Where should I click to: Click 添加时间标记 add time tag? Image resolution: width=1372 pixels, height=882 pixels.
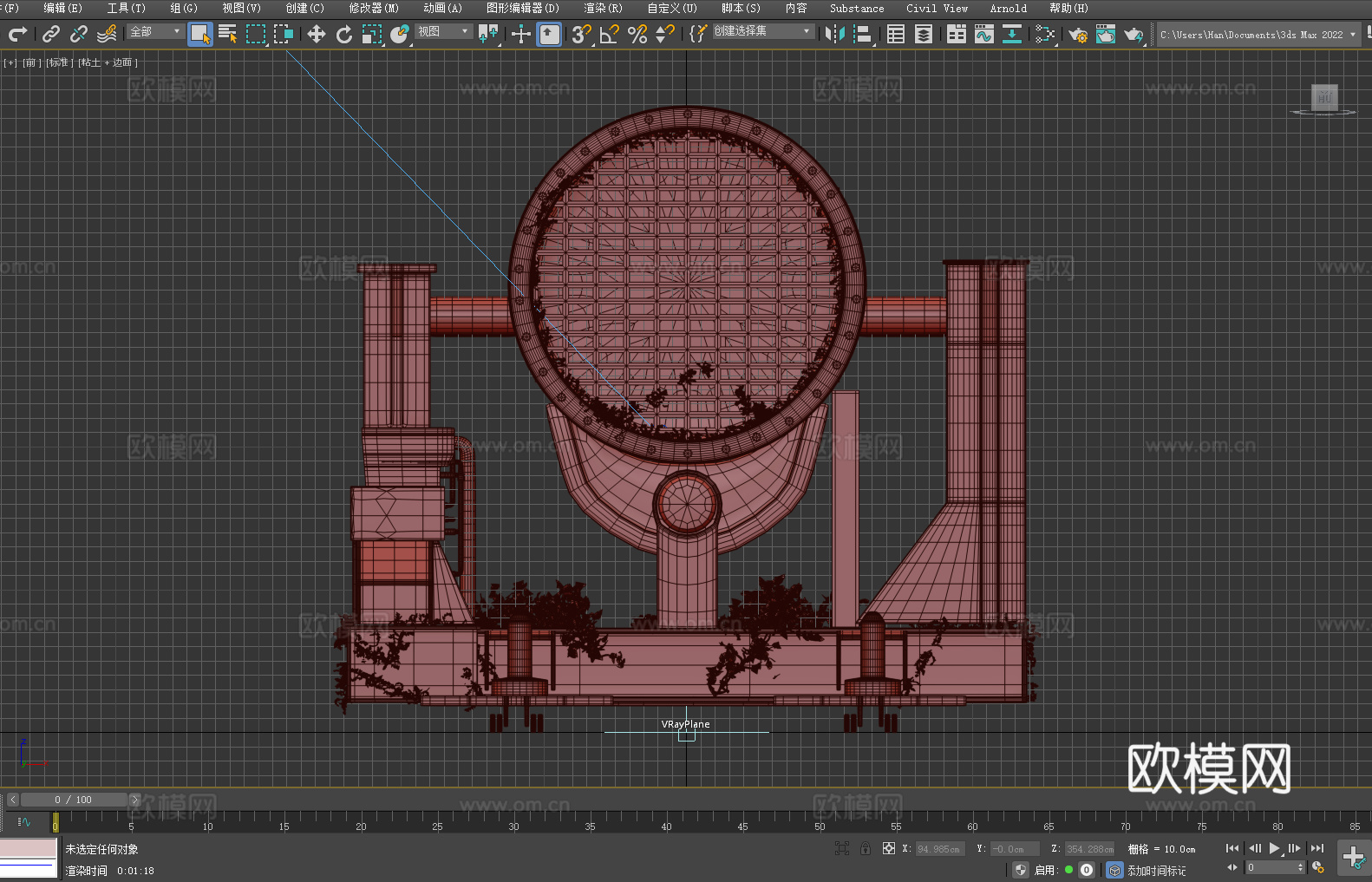1156,870
